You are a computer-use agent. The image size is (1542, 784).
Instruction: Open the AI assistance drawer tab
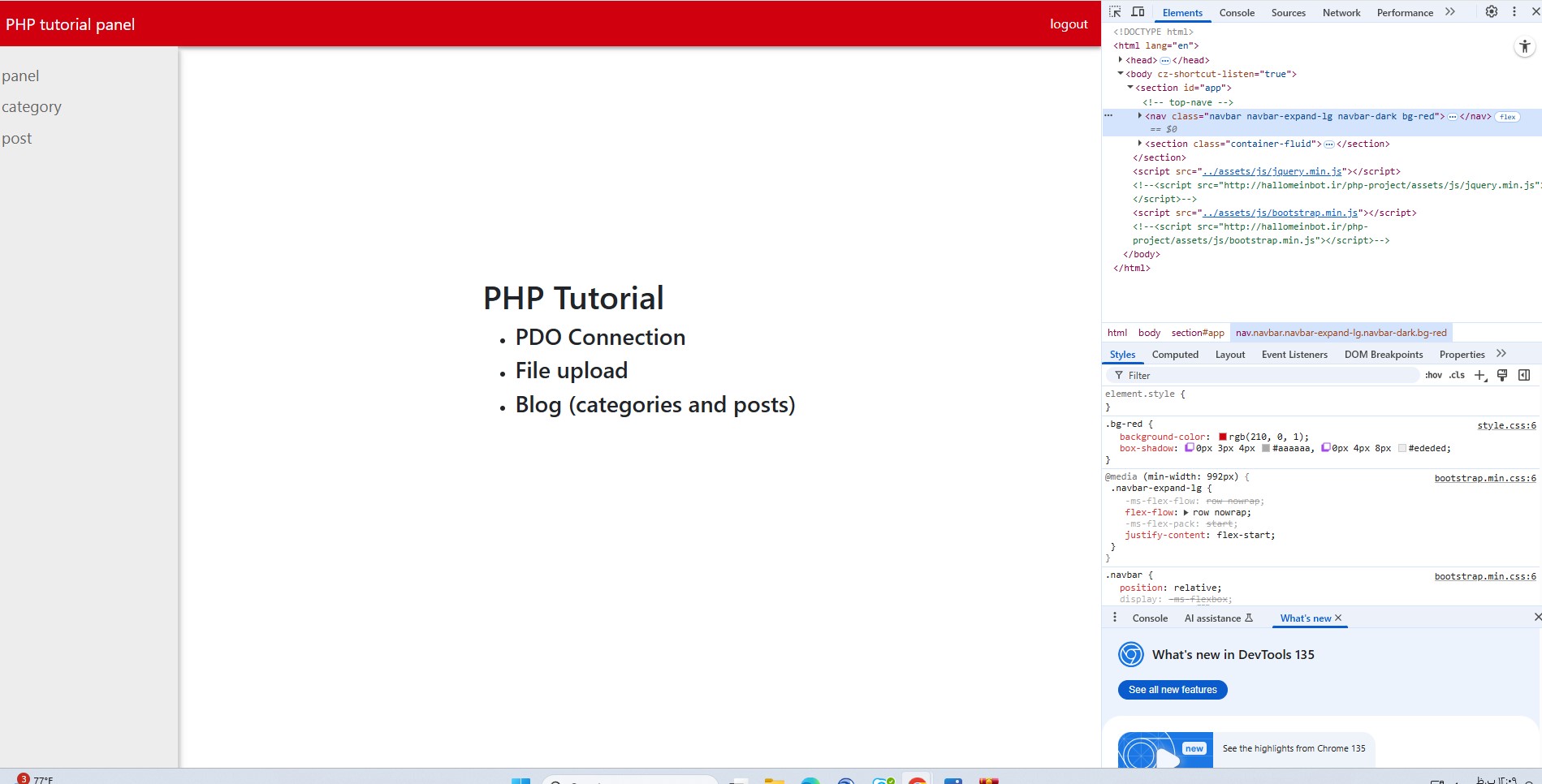(1219, 618)
